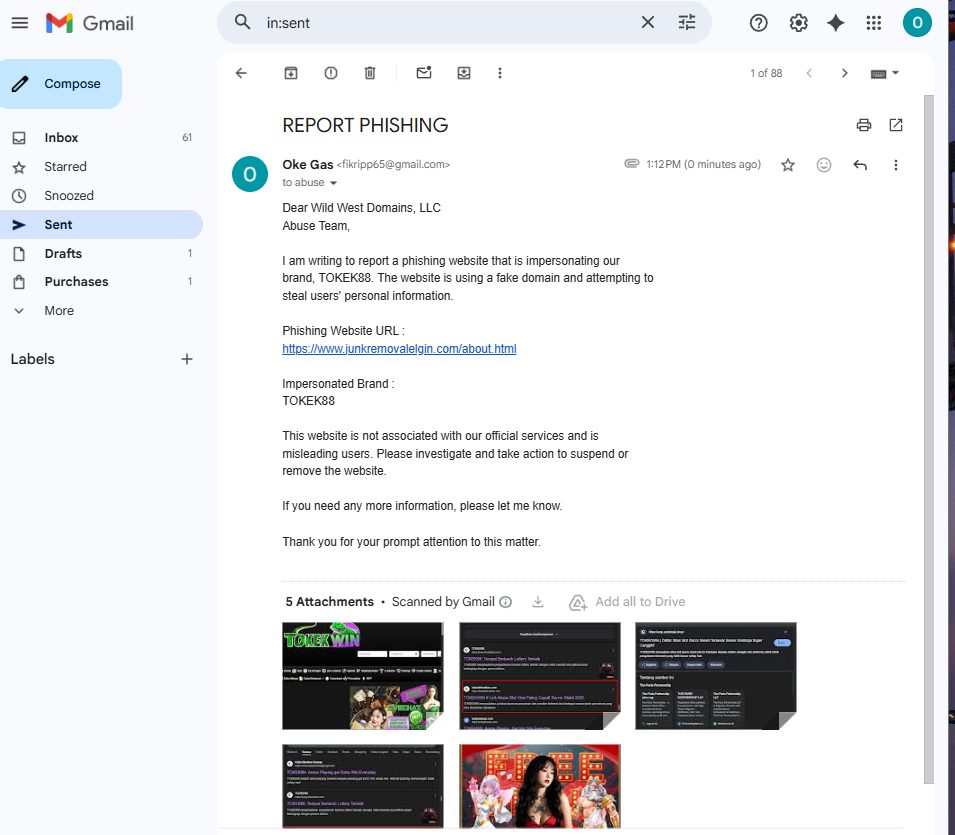Open the Drafts folder
This screenshot has height=835, width=955.
(x=101, y=253)
